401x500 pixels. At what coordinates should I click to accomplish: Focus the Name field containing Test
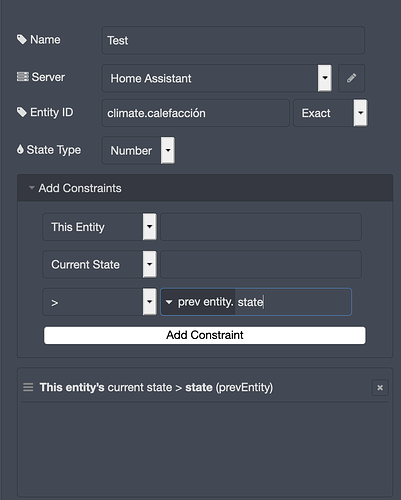[x=233, y=40]
